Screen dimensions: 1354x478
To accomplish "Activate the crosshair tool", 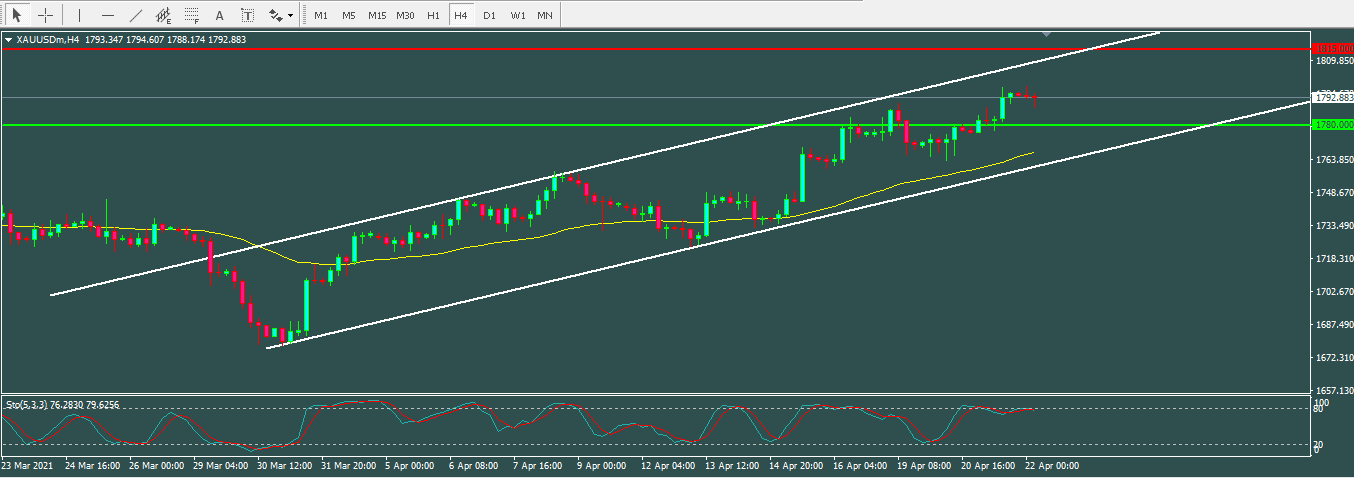I will pos(45,15).
